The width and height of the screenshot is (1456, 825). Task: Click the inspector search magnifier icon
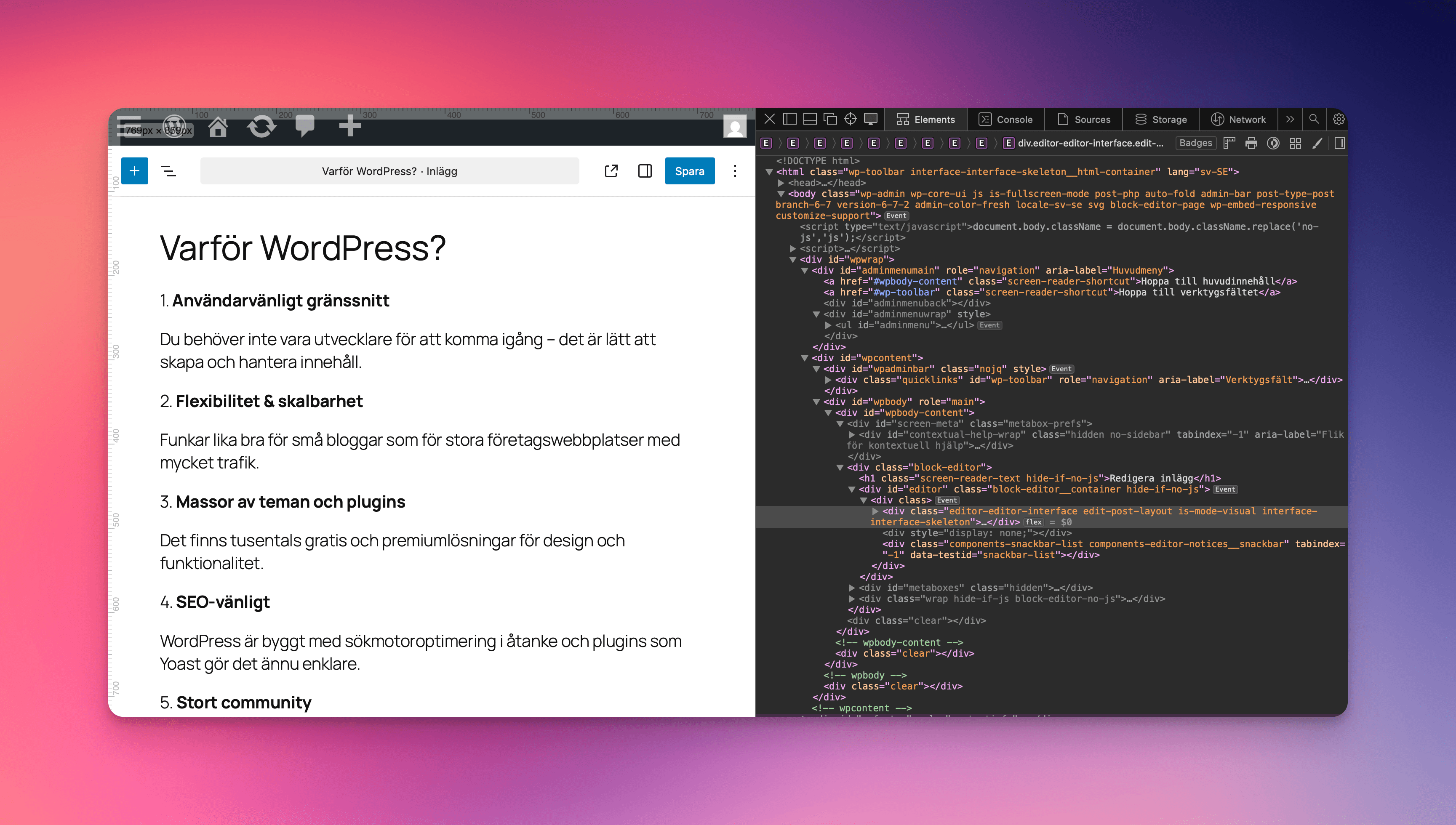1314,119
